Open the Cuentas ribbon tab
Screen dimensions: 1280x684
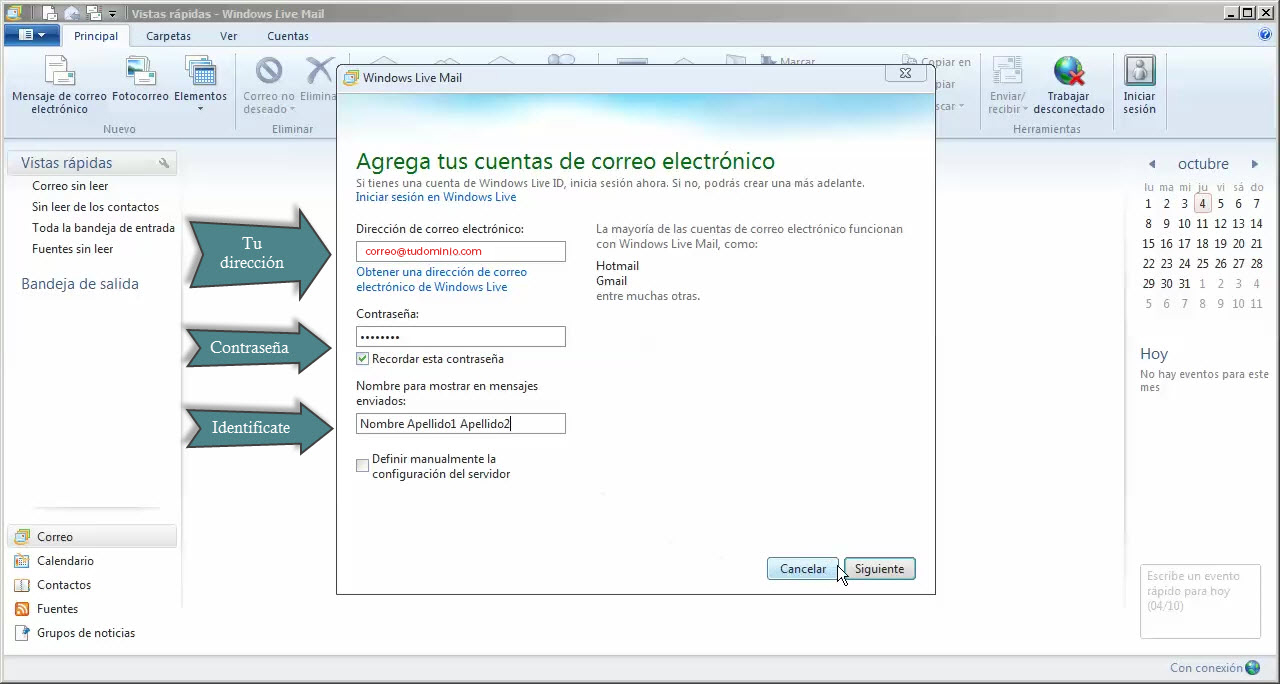[x=288, y=36]
